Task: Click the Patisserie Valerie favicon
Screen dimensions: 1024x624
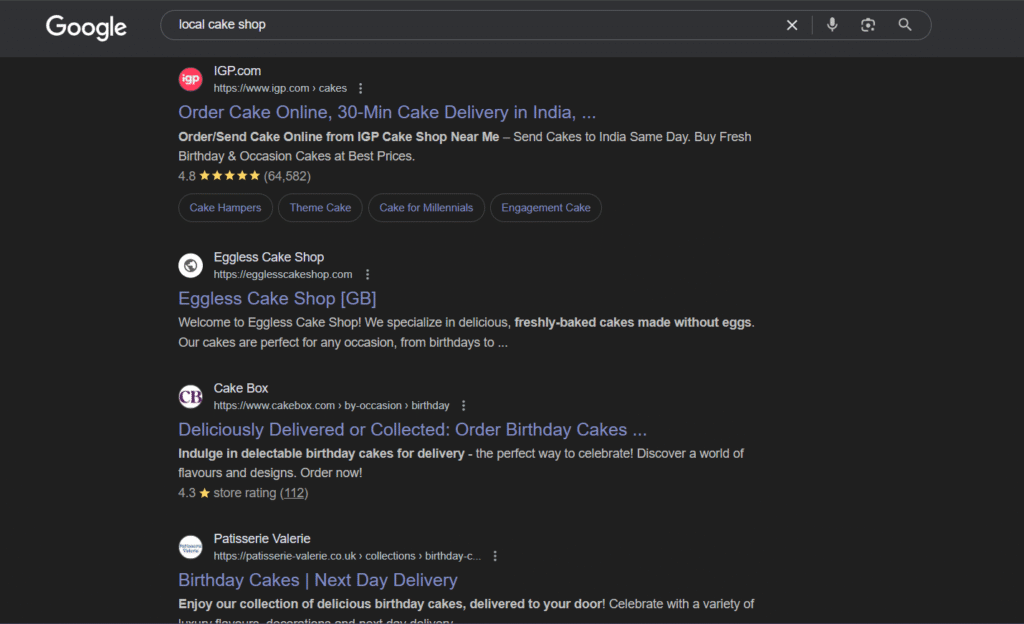Action: tap(191, 547)
